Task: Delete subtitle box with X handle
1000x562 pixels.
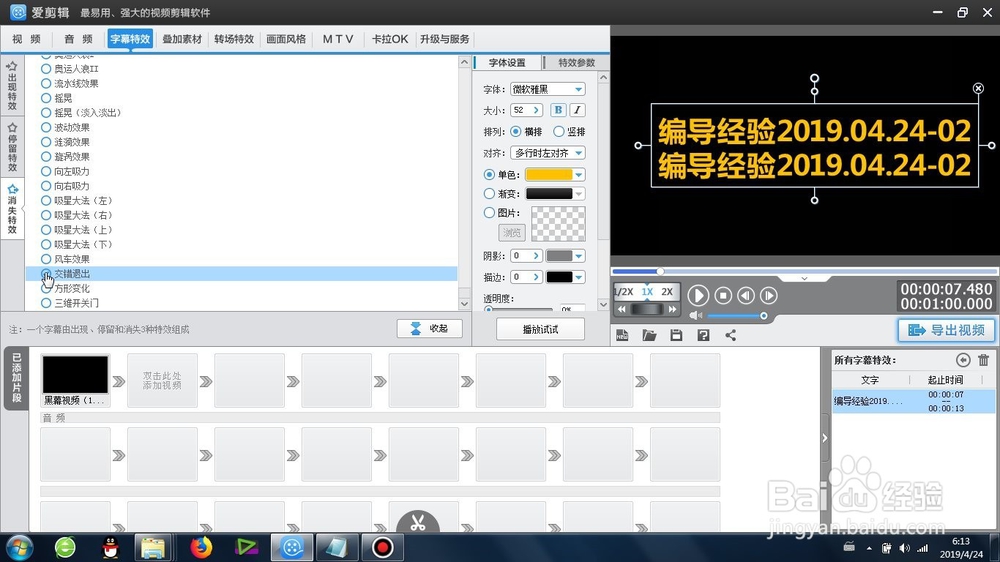Action: [x=978, y=88]
